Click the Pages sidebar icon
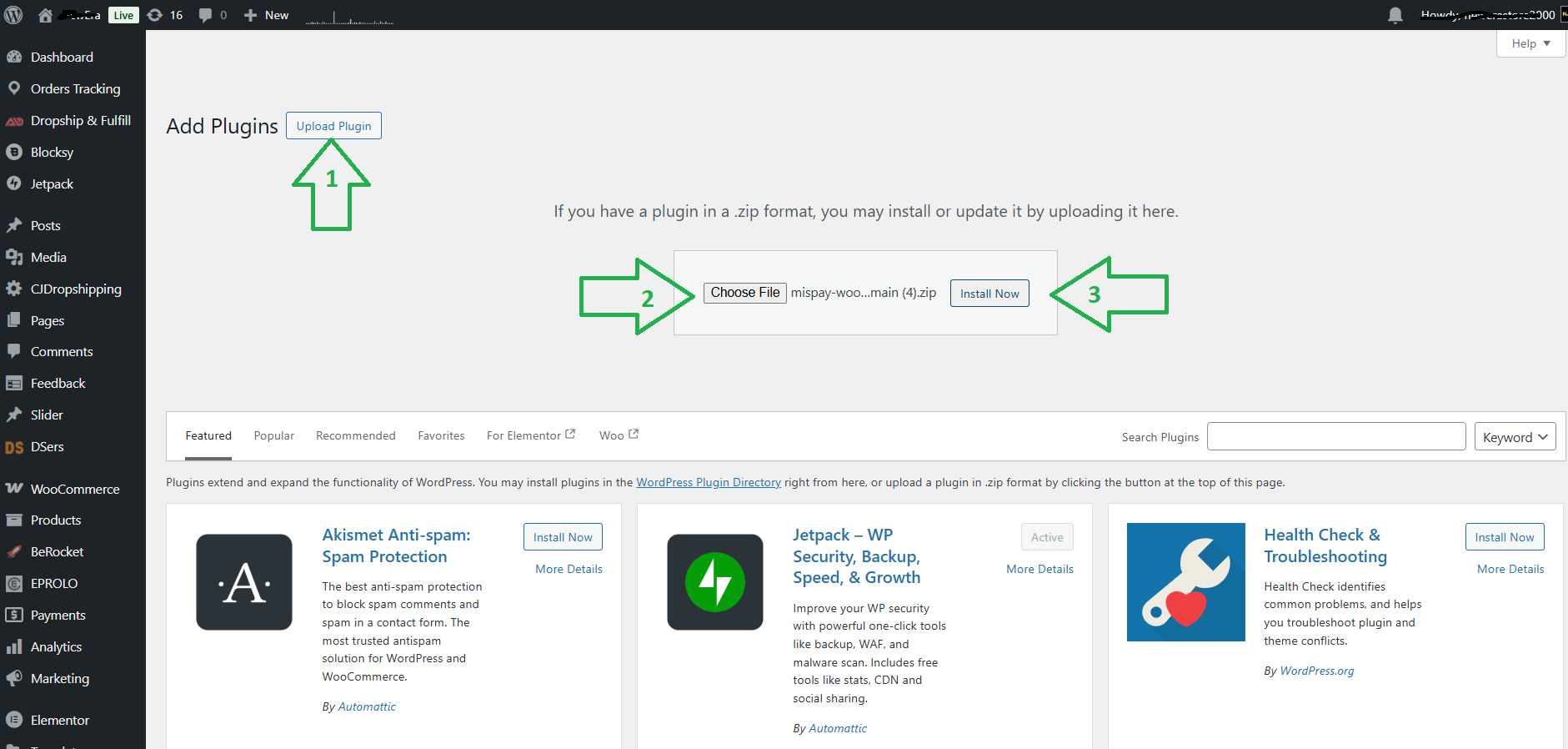 [14, 320]
